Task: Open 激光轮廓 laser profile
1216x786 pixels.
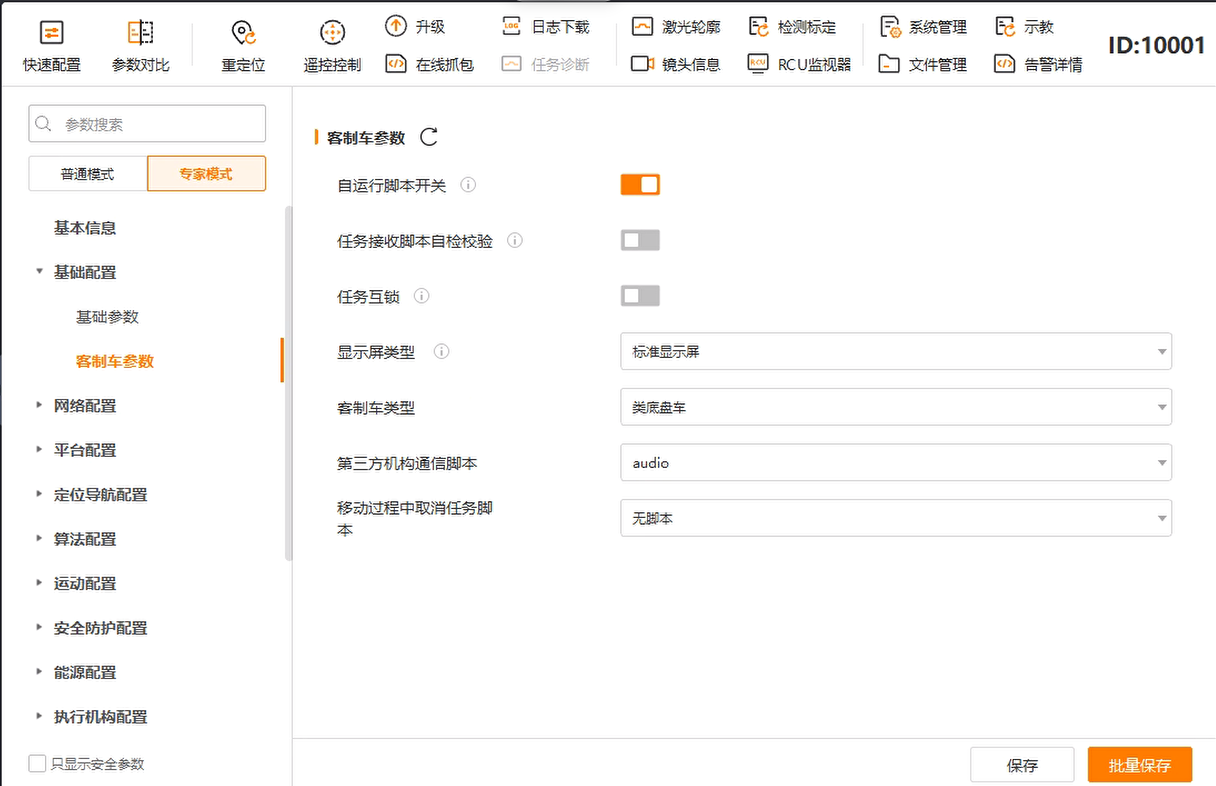Action: point(676,27)
